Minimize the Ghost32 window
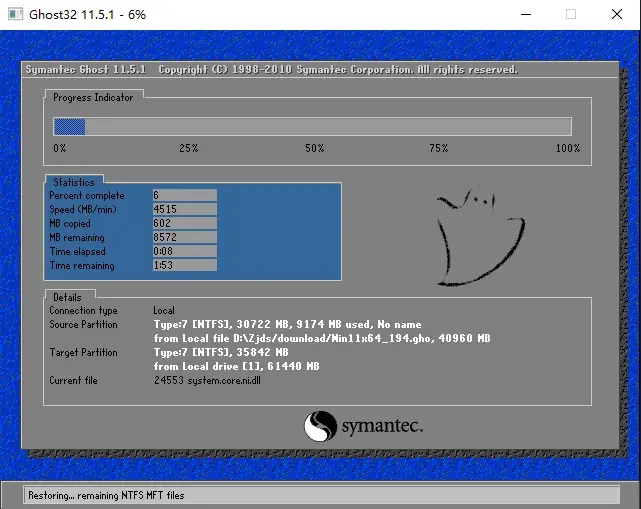641x509 pixels. (x=526, y=14)
